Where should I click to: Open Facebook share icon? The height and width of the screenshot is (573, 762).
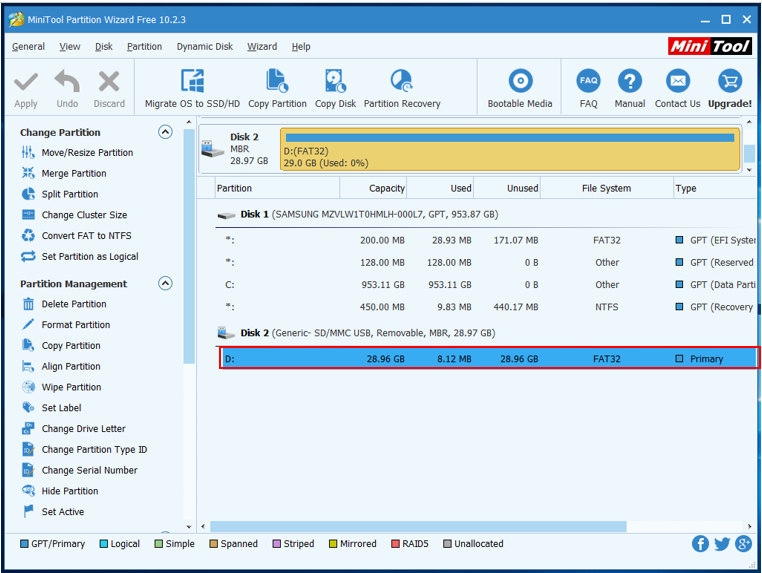pyautogui.click(x=700, y=544)
